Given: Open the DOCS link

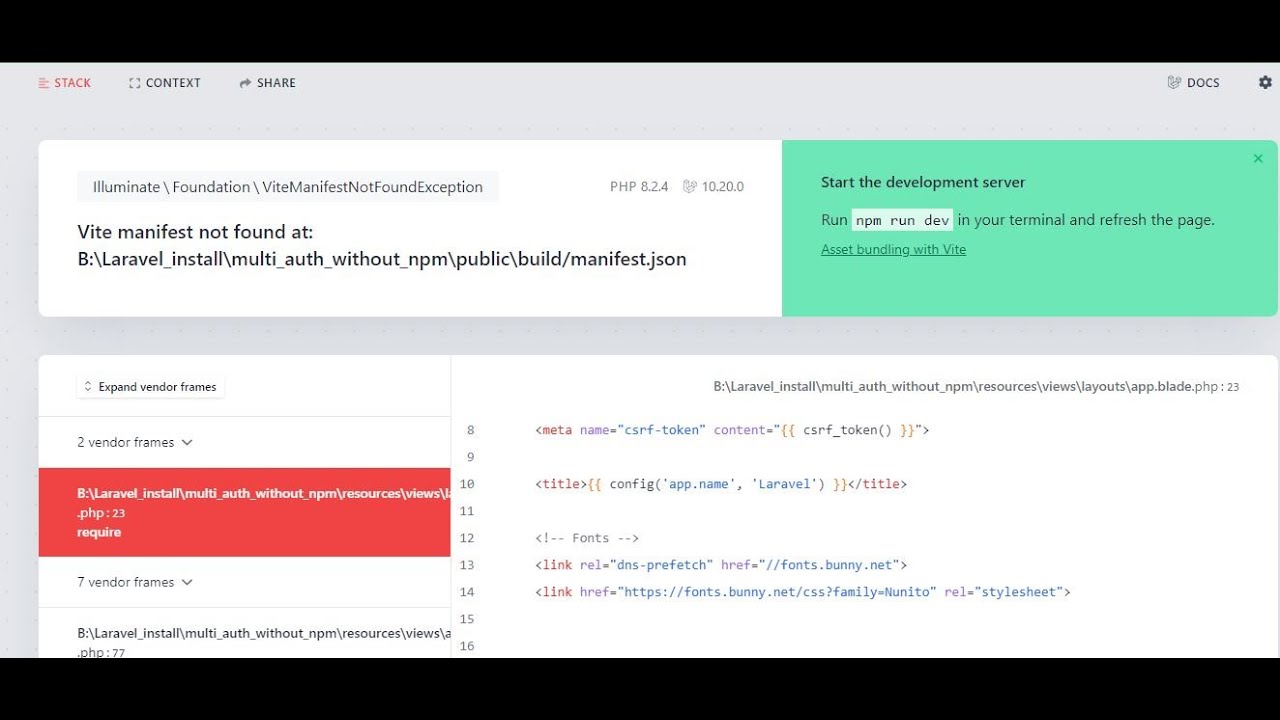Looking at the screenshot, I should (1193, 83).
